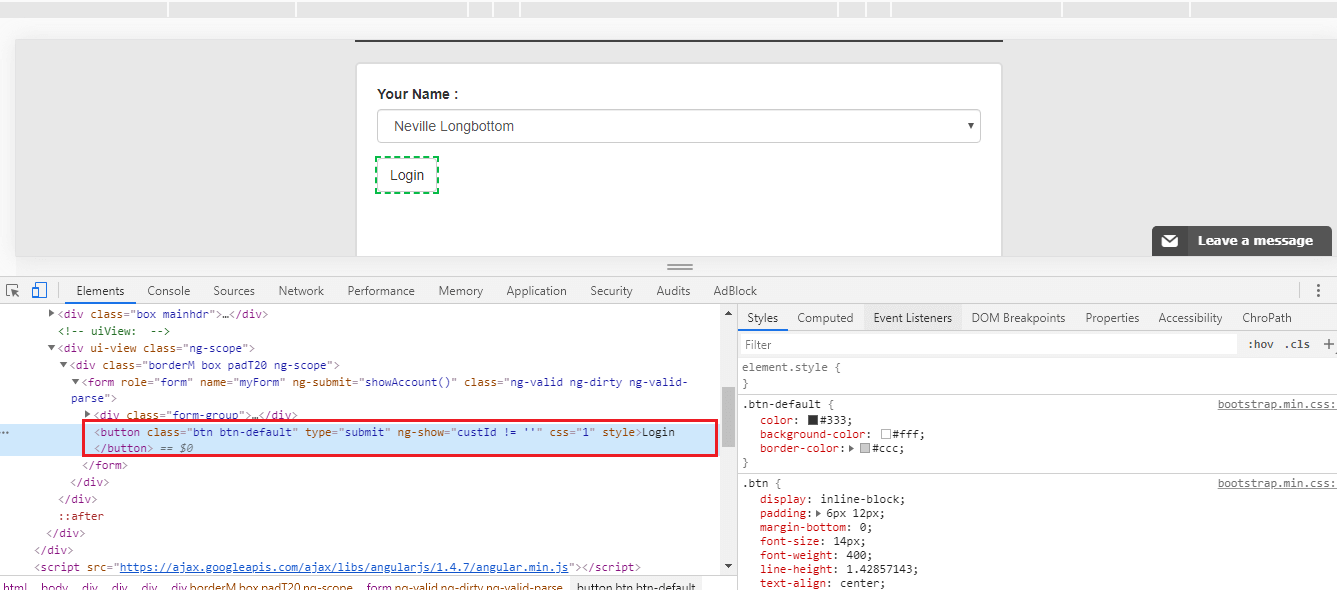Screen dimensions: 1337x590
Task: Open the AdBlock tab
Action: coord(735,291)
